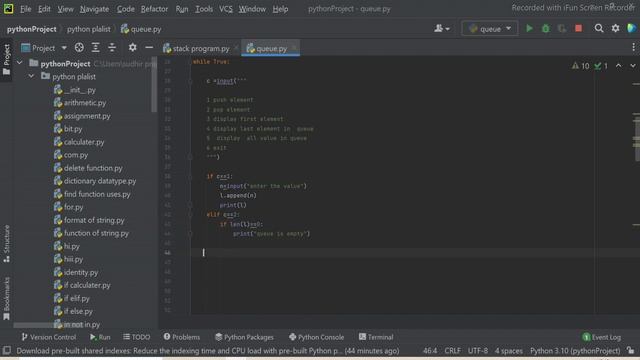Open the Navigate menu
The image size is (640, 360).
click(94, 9)
